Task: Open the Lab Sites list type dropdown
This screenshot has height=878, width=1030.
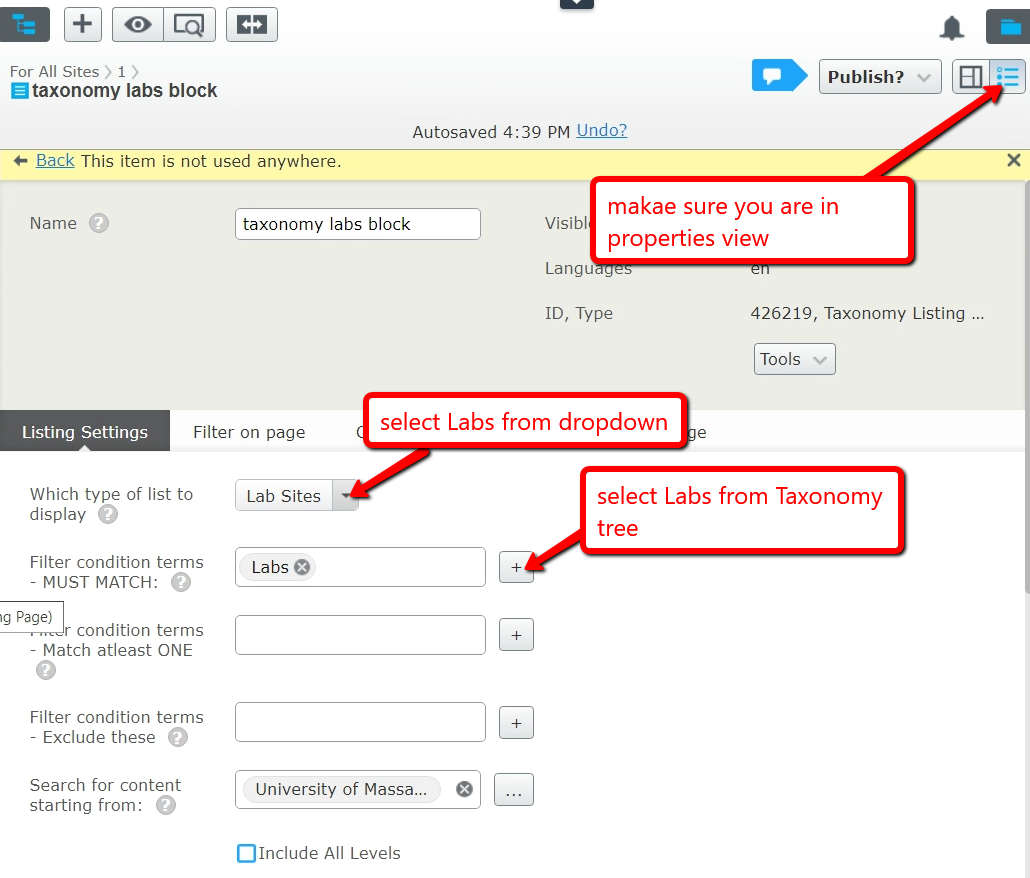Action: [345, 496]
